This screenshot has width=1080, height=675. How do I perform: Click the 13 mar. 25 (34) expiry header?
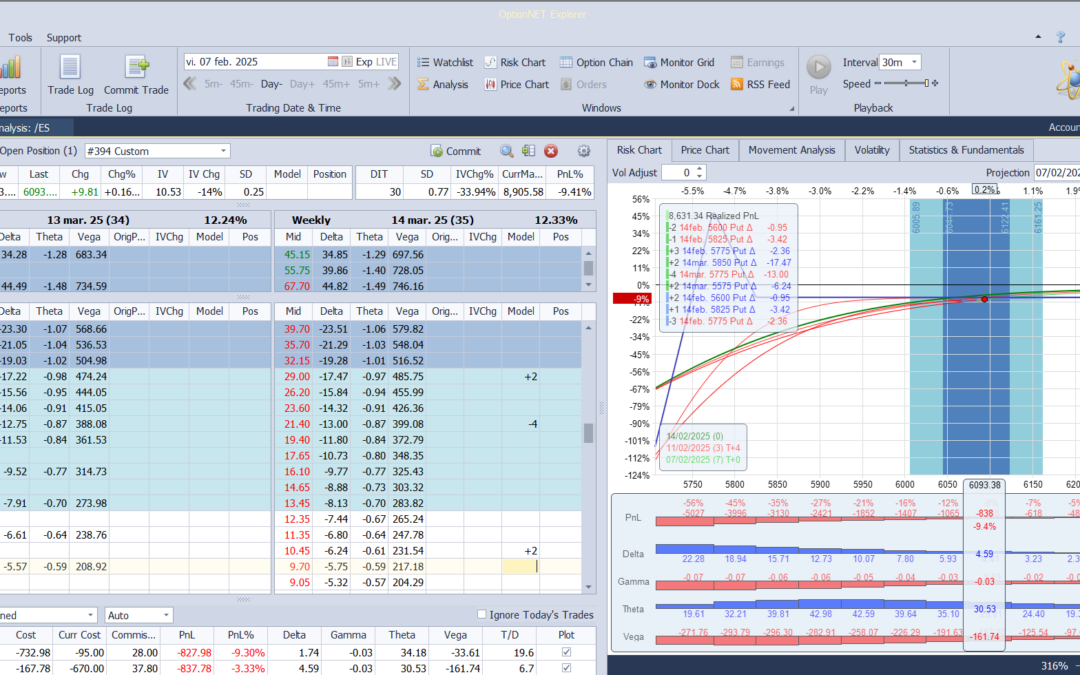(x=88, y=220)
